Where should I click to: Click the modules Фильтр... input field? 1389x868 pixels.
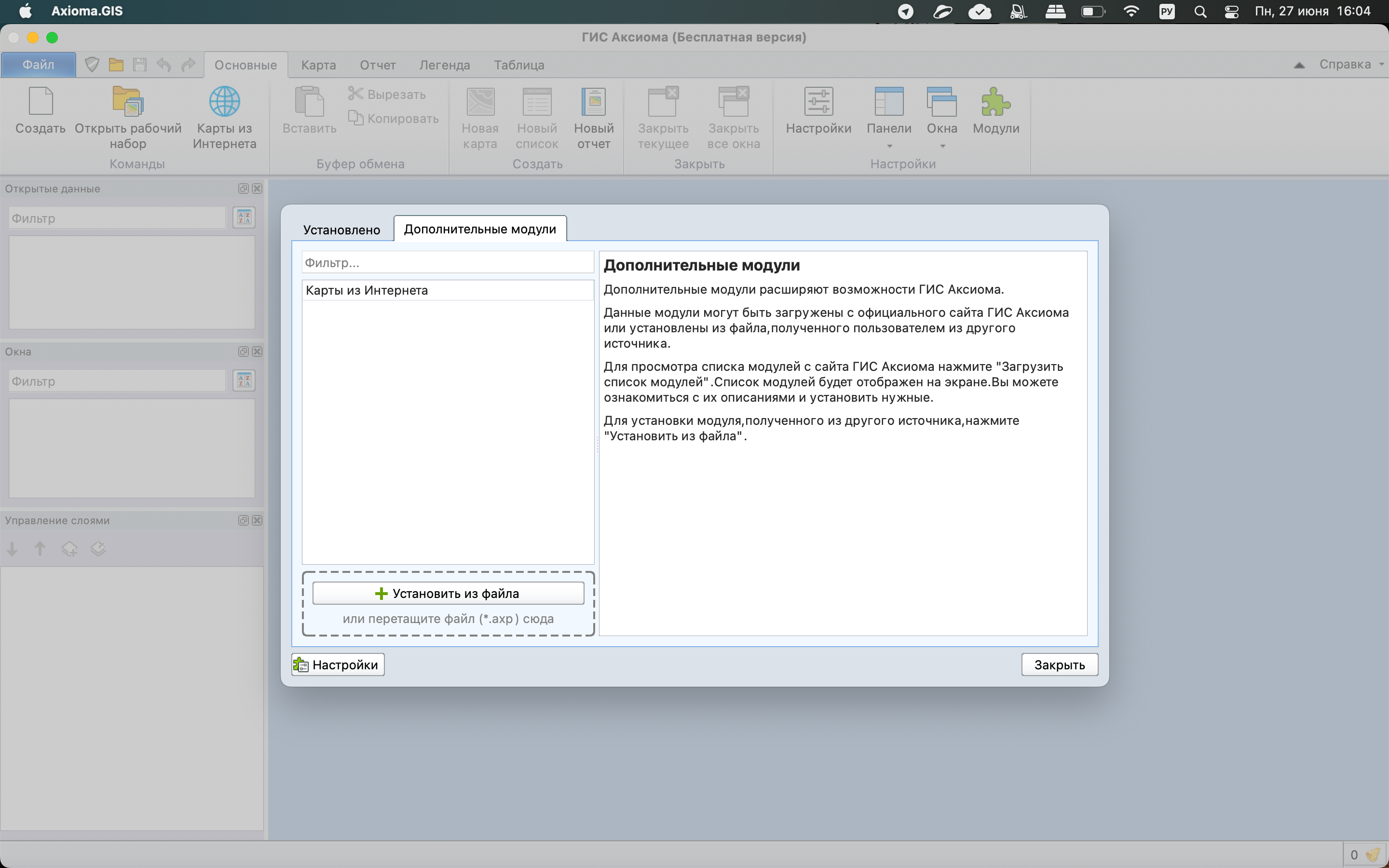click(448, 262)
